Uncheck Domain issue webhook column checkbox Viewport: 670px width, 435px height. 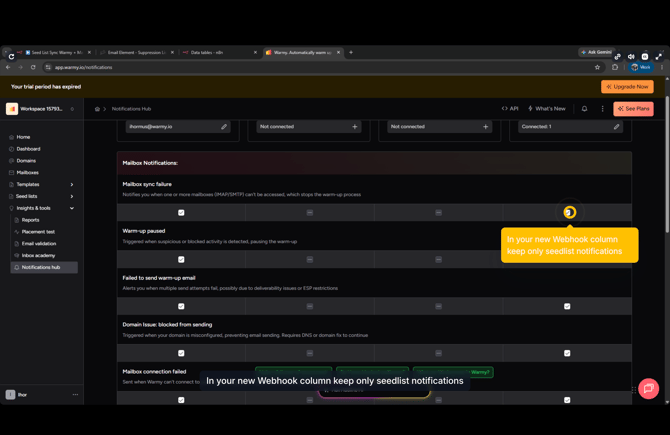coord(567,353)
